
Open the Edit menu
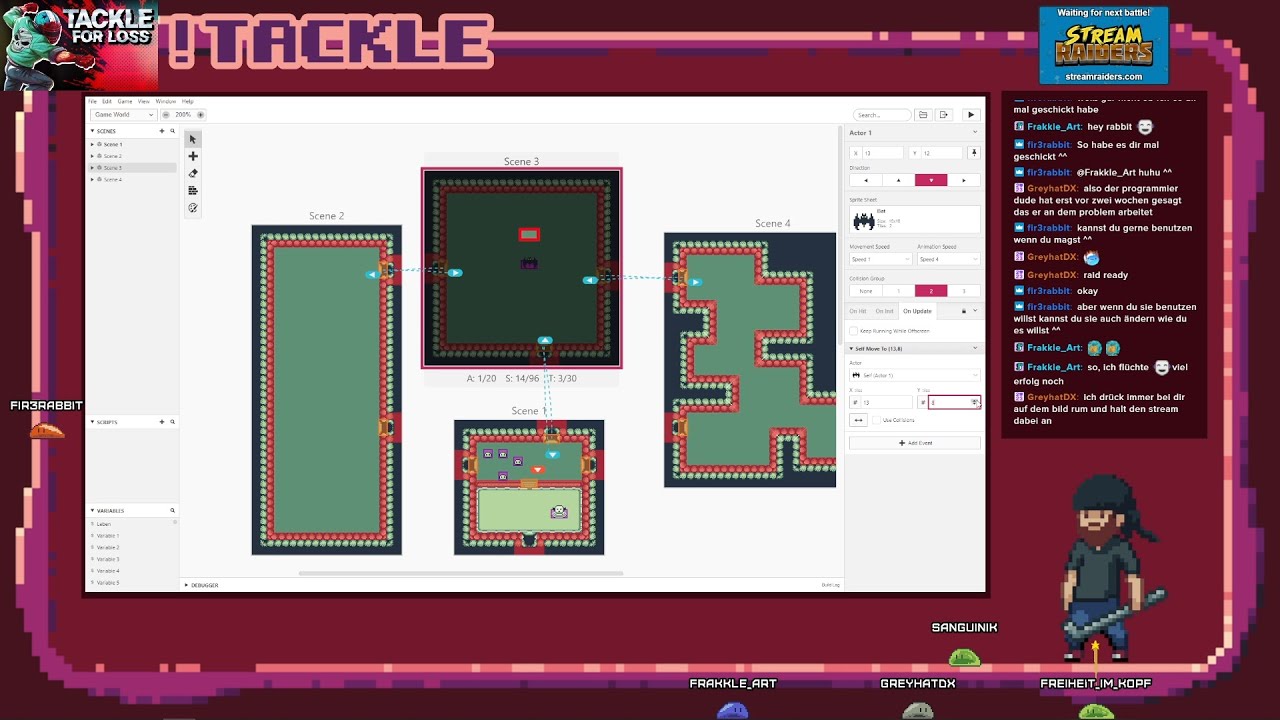(x=106, y=101)
